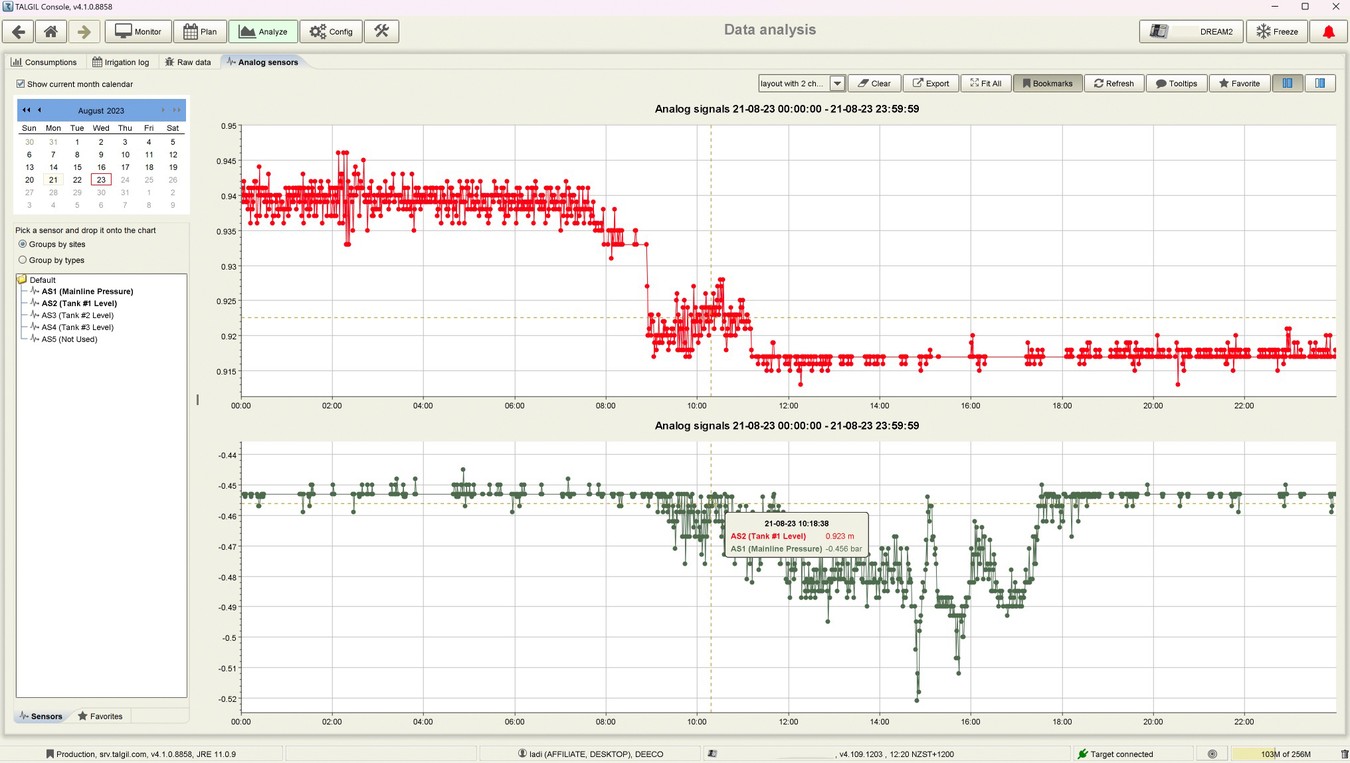Screen dimensions: 1350x763
Task: Export the chart data
Action: tap(930, 83)
